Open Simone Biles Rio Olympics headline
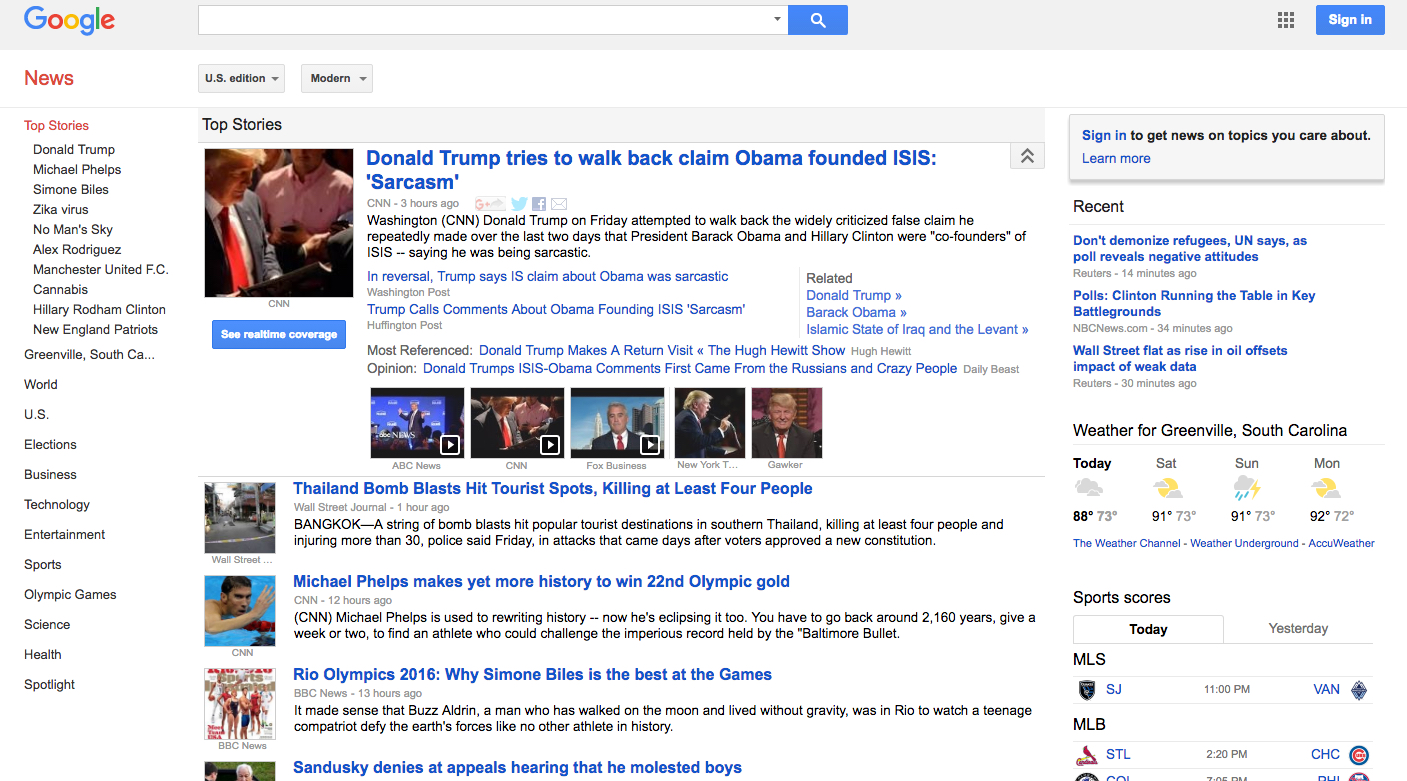The image size is (1407, 781). coord(532,674)
